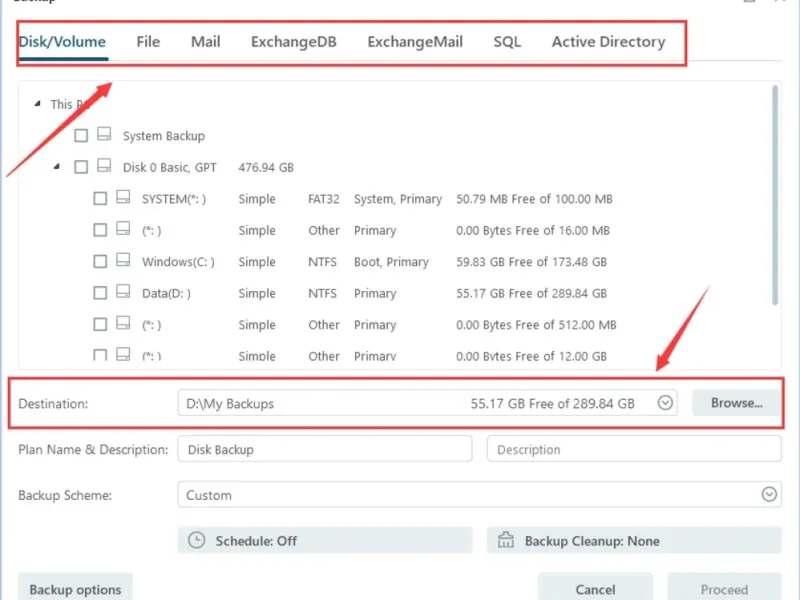The width and height of the screenshot is (800, 600).
Task: Open the Active Directory tab
Action: click(x=608, y=42)
